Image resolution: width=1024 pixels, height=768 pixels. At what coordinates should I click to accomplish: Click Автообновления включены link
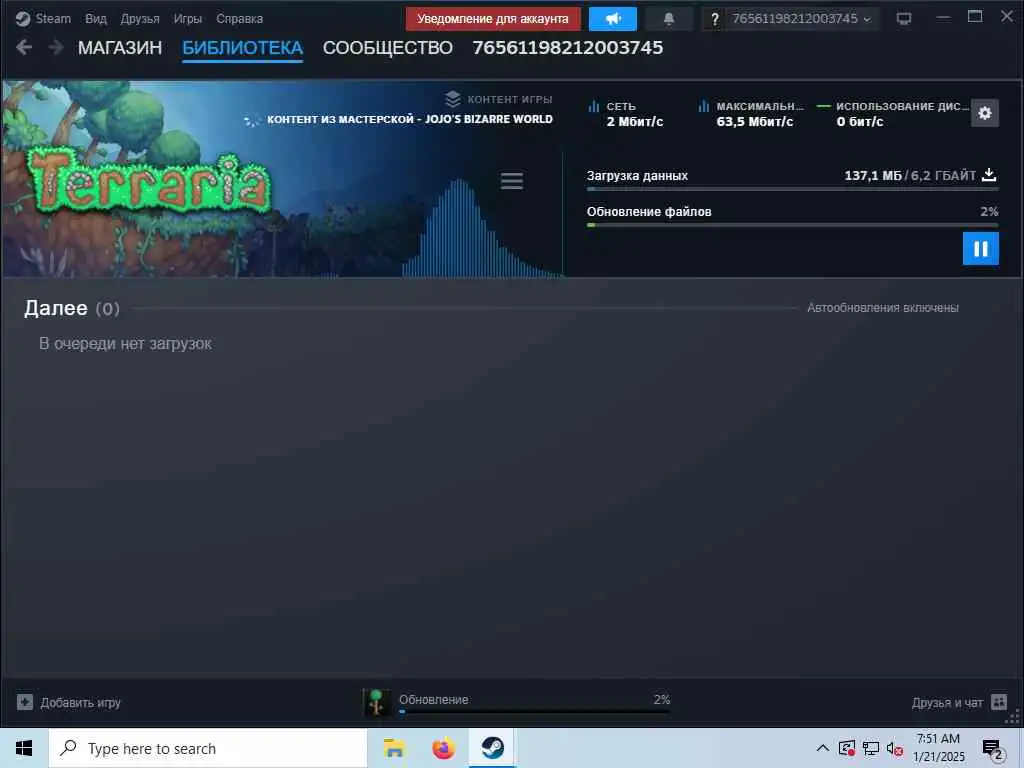point(882,308)
